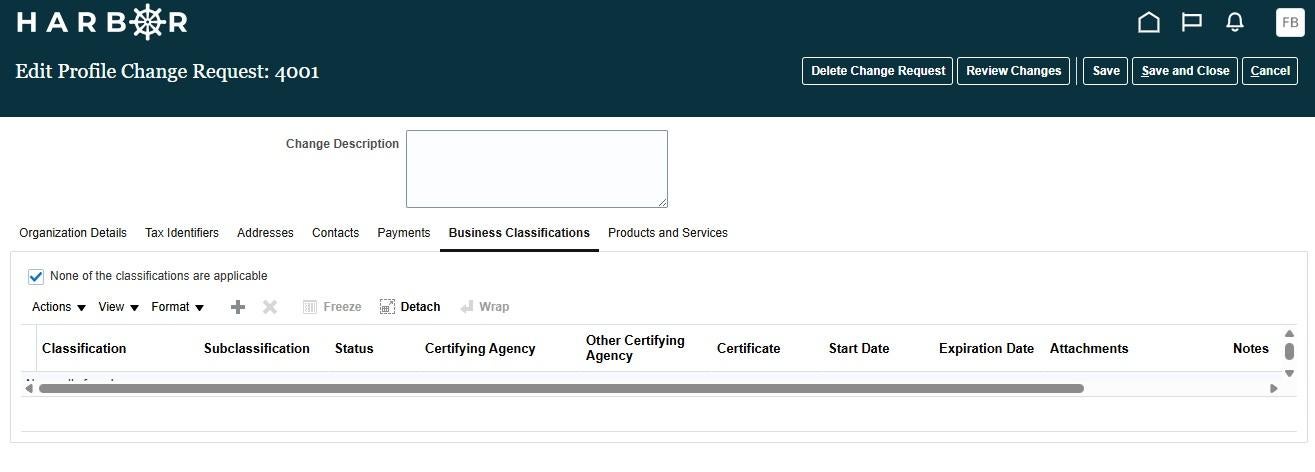Switch to Organization Details tab
The width and height of the screenshot is (1315, 472).
pyautogui.click(x=73, y=233)
